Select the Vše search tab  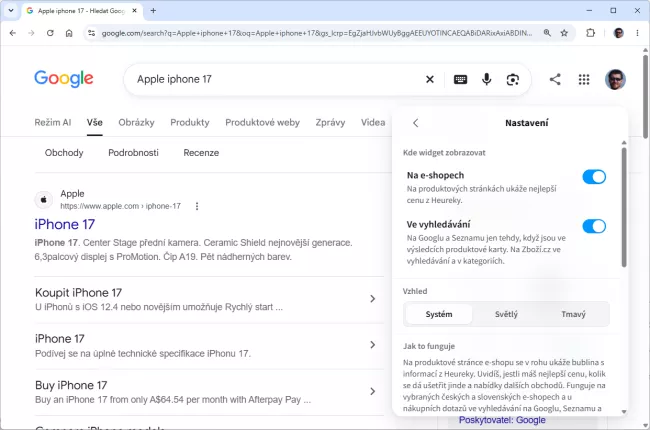tap(95, 122)
